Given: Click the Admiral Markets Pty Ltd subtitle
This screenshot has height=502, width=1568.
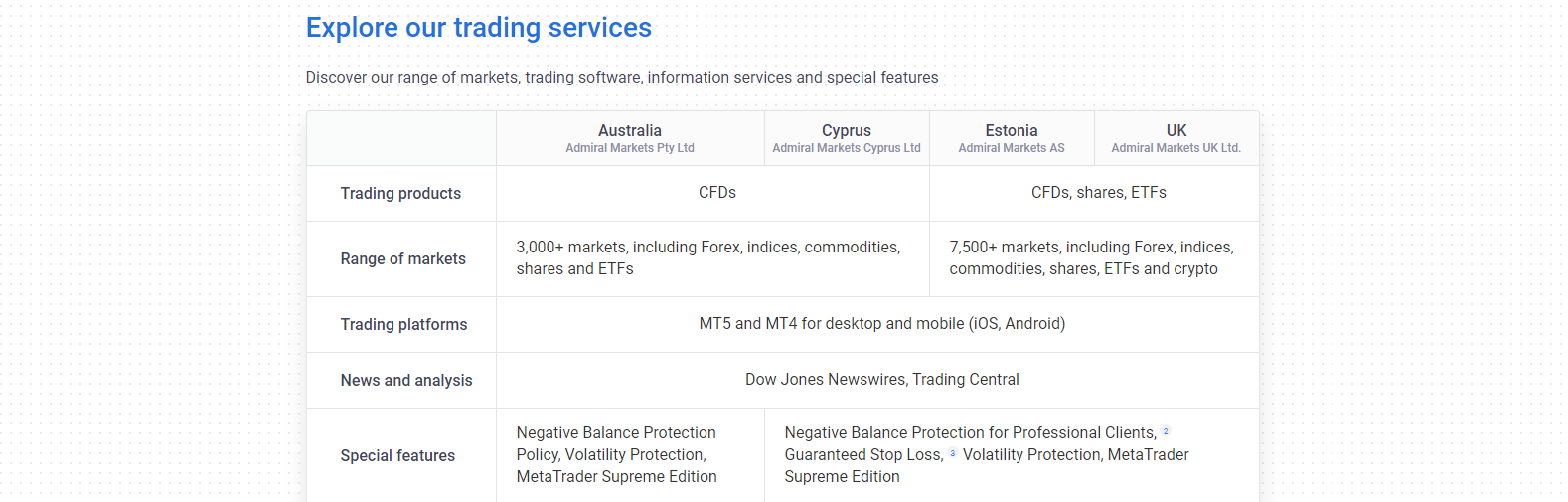Looking at the screenshot, I should click(630, 148).
